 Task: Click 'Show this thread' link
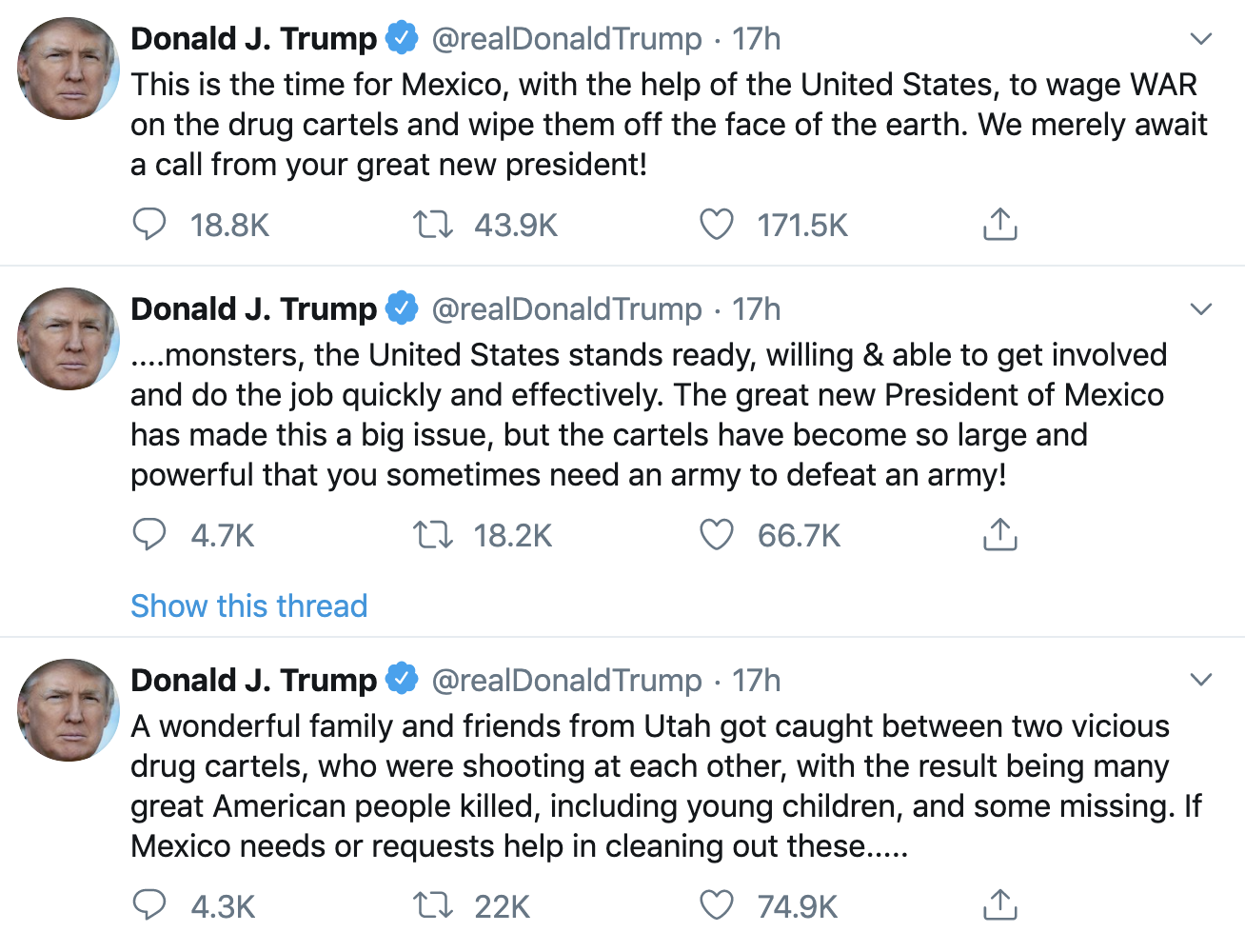point(248,605)
